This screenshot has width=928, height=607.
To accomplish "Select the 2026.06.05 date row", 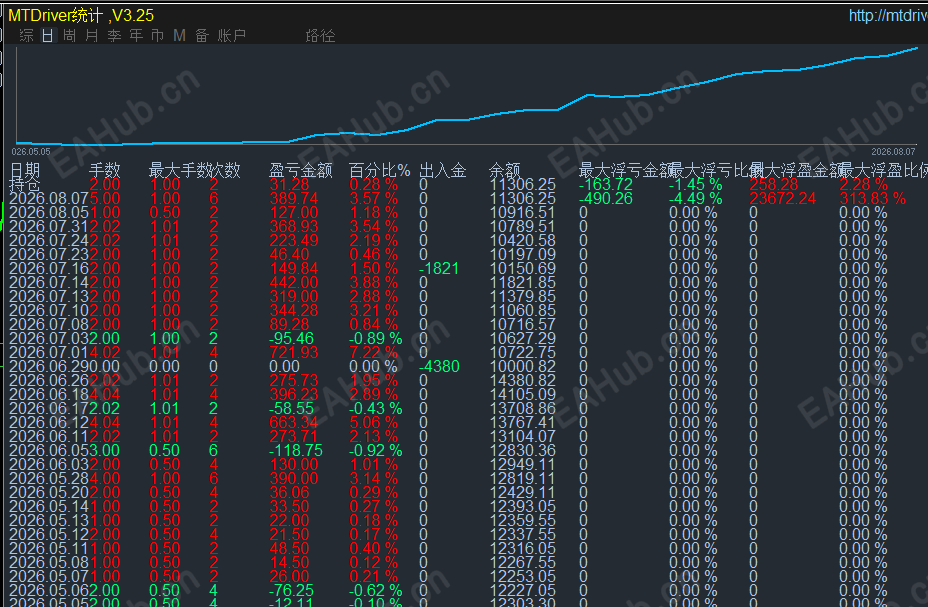I will (x=49, y=451).
